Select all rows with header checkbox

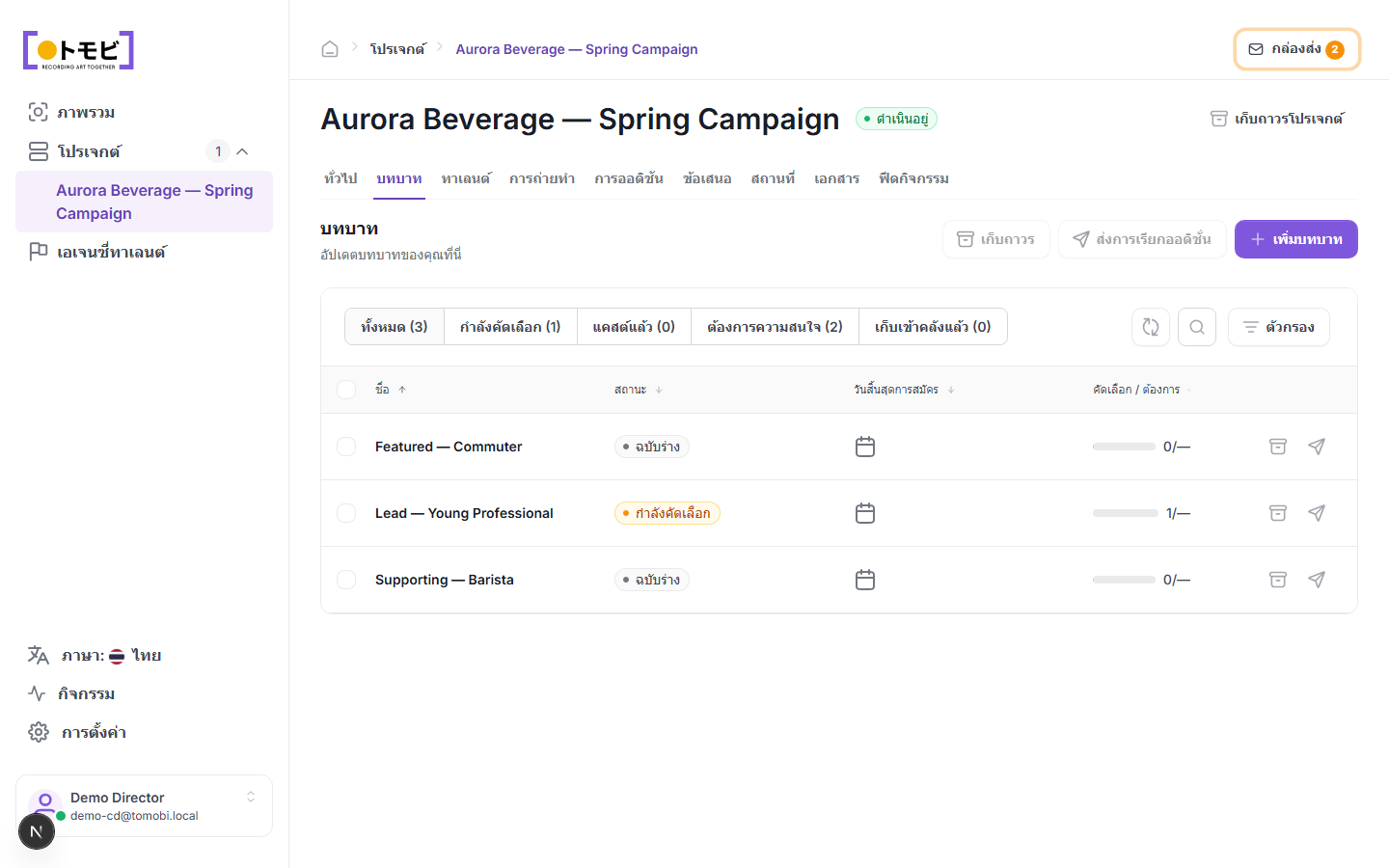pos(346,390)
